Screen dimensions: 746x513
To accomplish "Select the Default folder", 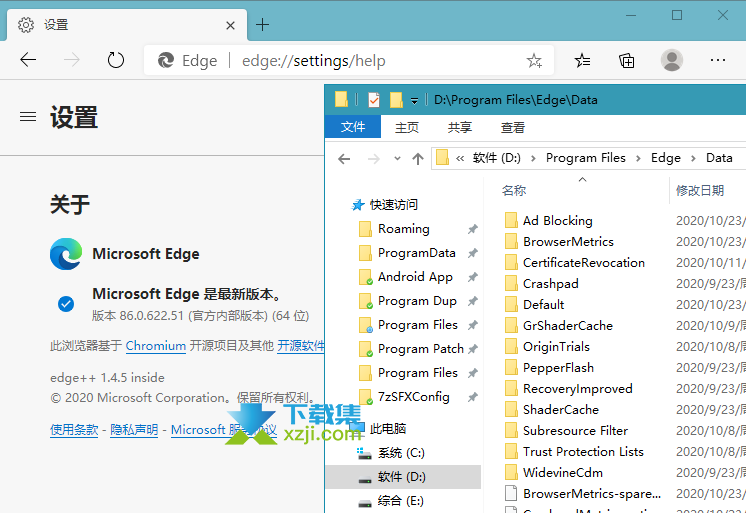I will pyautogui.click(x=543, y=305).
